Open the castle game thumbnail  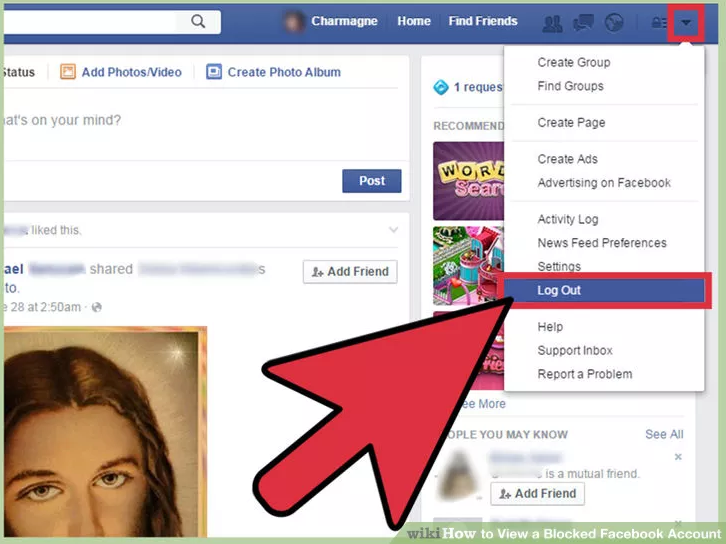pos(469,266)
